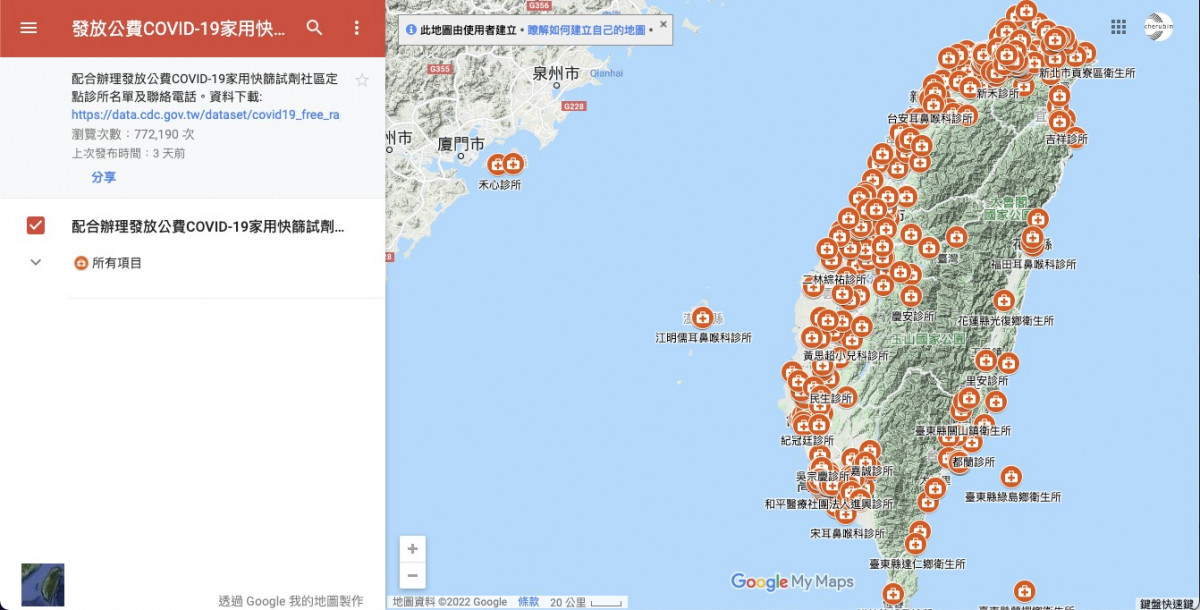Open the three-dot more options menu
The image size is (1200, 610).
(x=357, y=28)
